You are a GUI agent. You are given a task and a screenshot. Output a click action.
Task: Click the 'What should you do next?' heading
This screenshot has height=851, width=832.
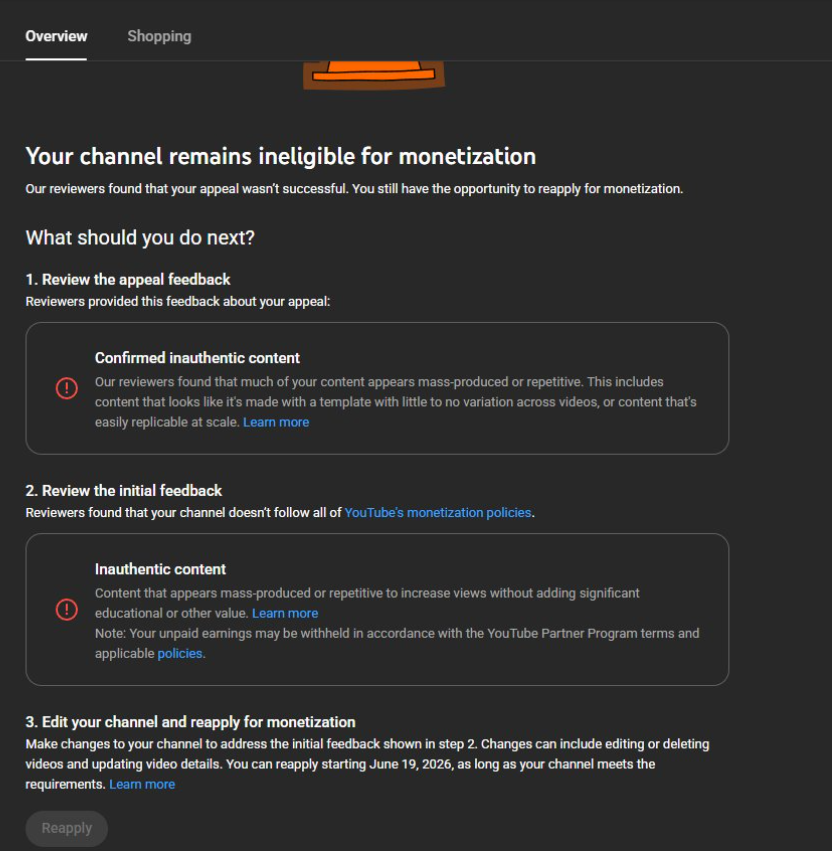[x=140, y=238]
